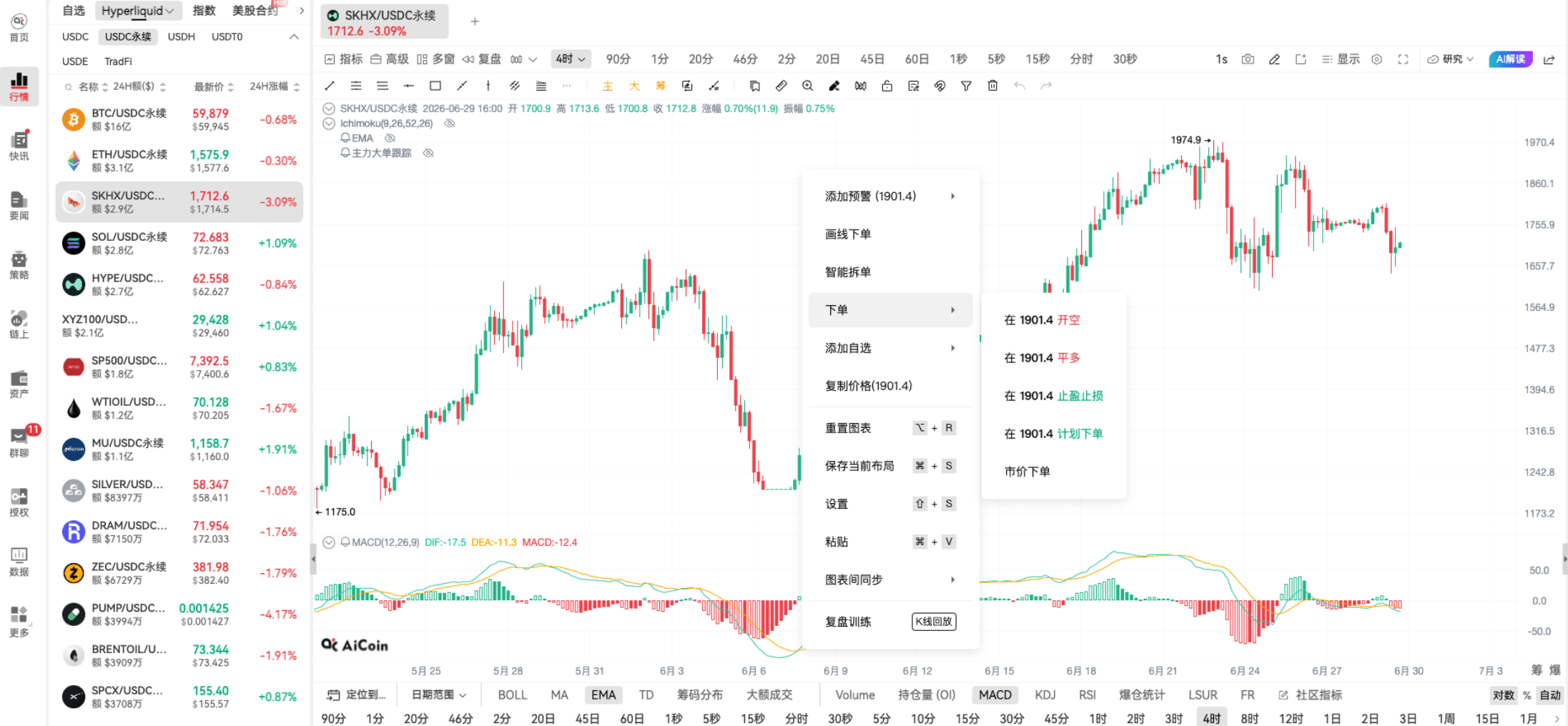Click the filter funnel icon

tap(966, 86)
